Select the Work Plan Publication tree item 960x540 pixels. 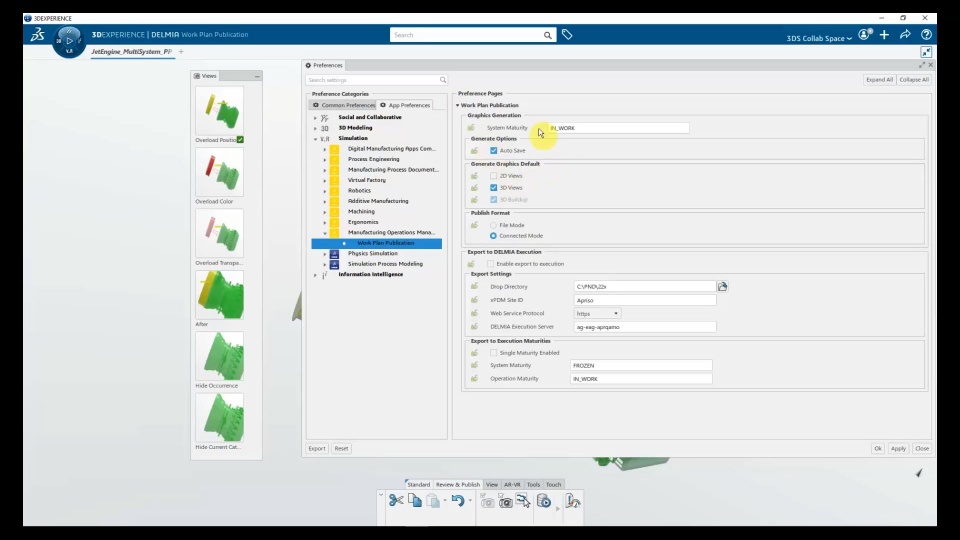click(x=377, y=243)
